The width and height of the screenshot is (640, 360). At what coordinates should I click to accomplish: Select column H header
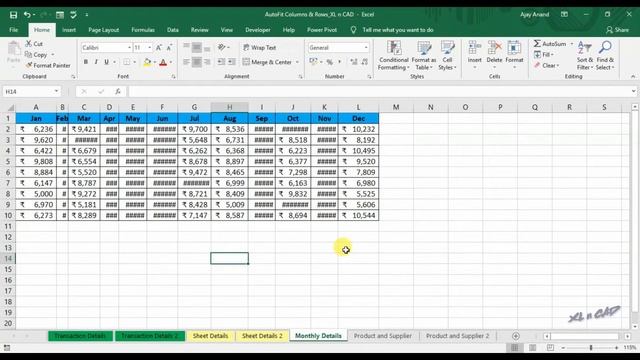[229, 107]
